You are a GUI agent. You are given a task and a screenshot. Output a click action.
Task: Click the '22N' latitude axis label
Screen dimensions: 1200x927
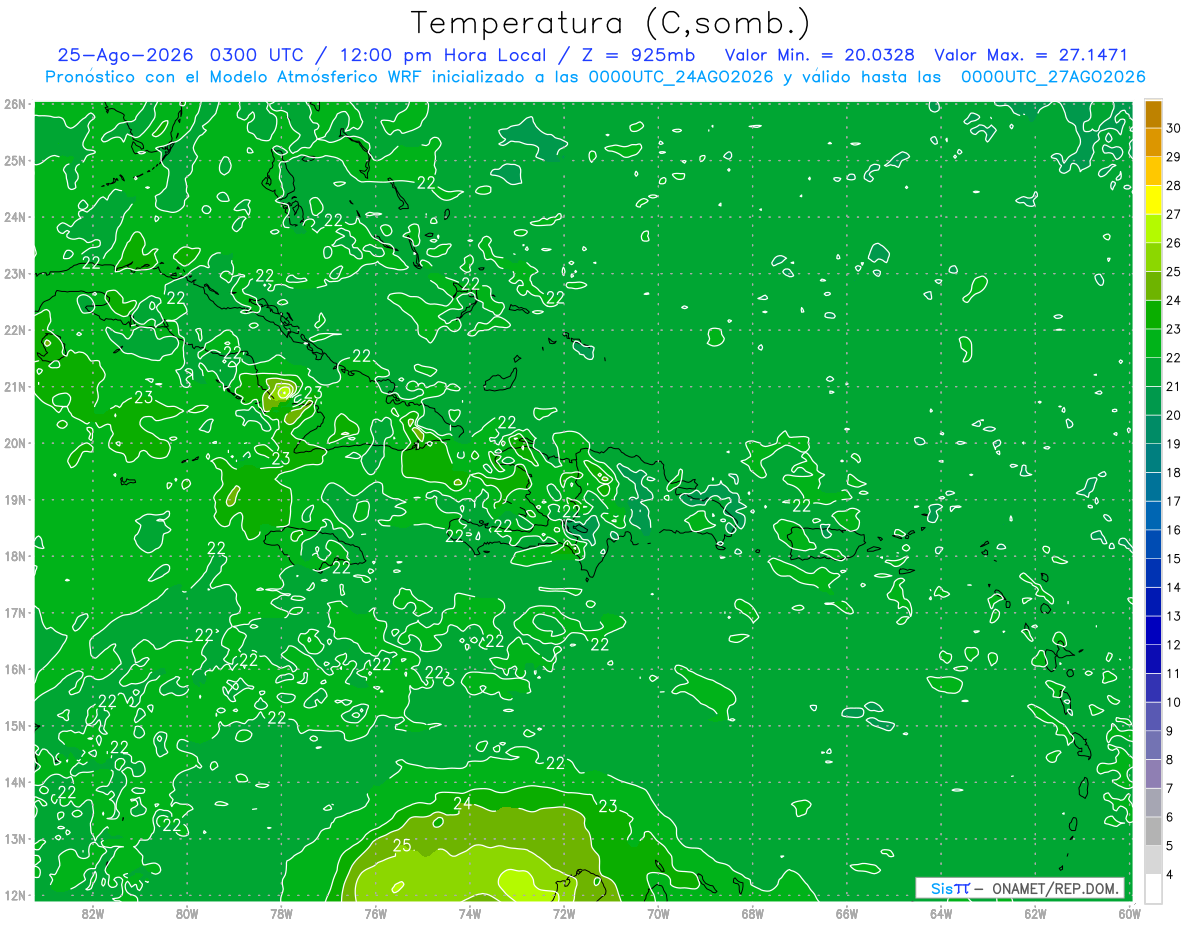14,330
